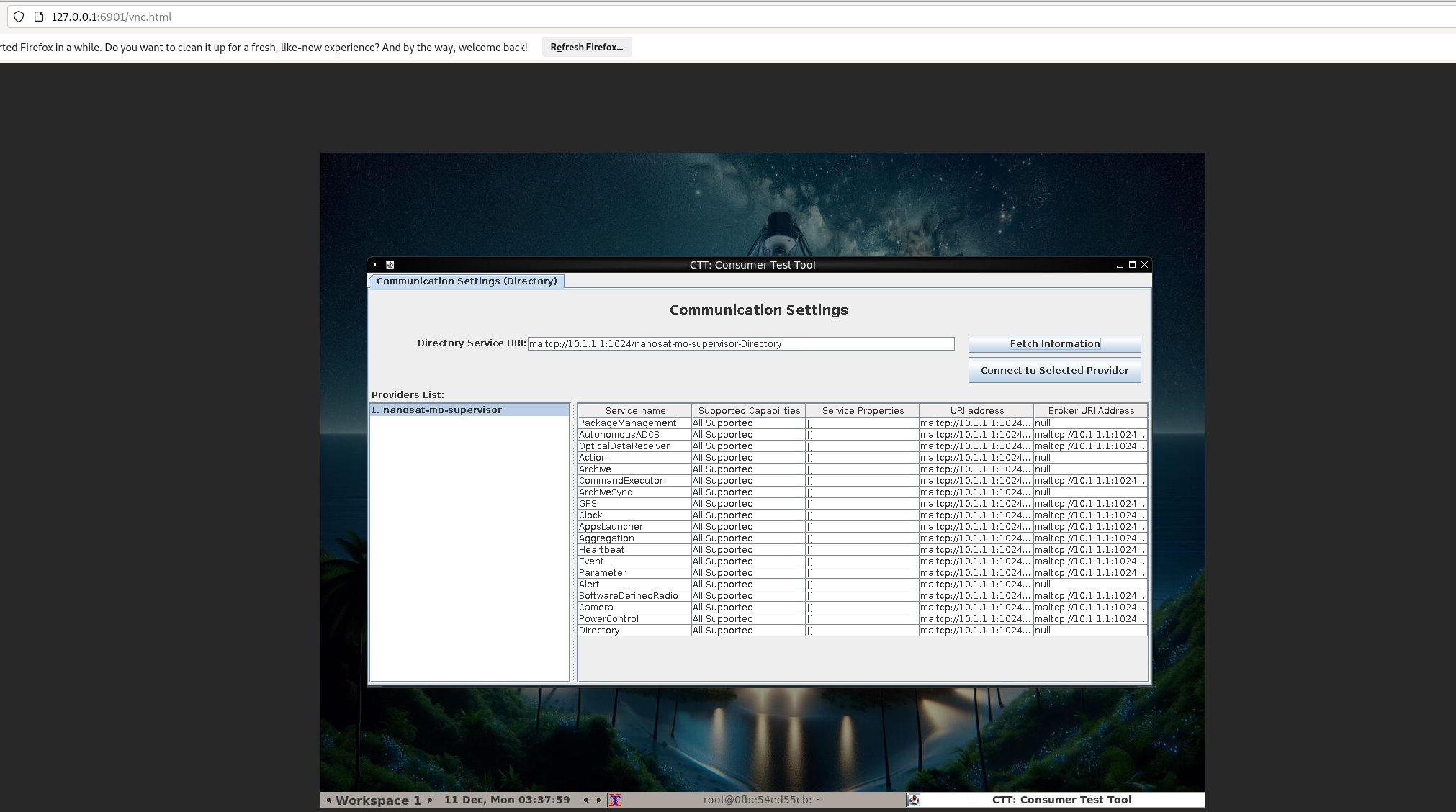Minimize the CTT Consumer Test Tool window

1120,266
